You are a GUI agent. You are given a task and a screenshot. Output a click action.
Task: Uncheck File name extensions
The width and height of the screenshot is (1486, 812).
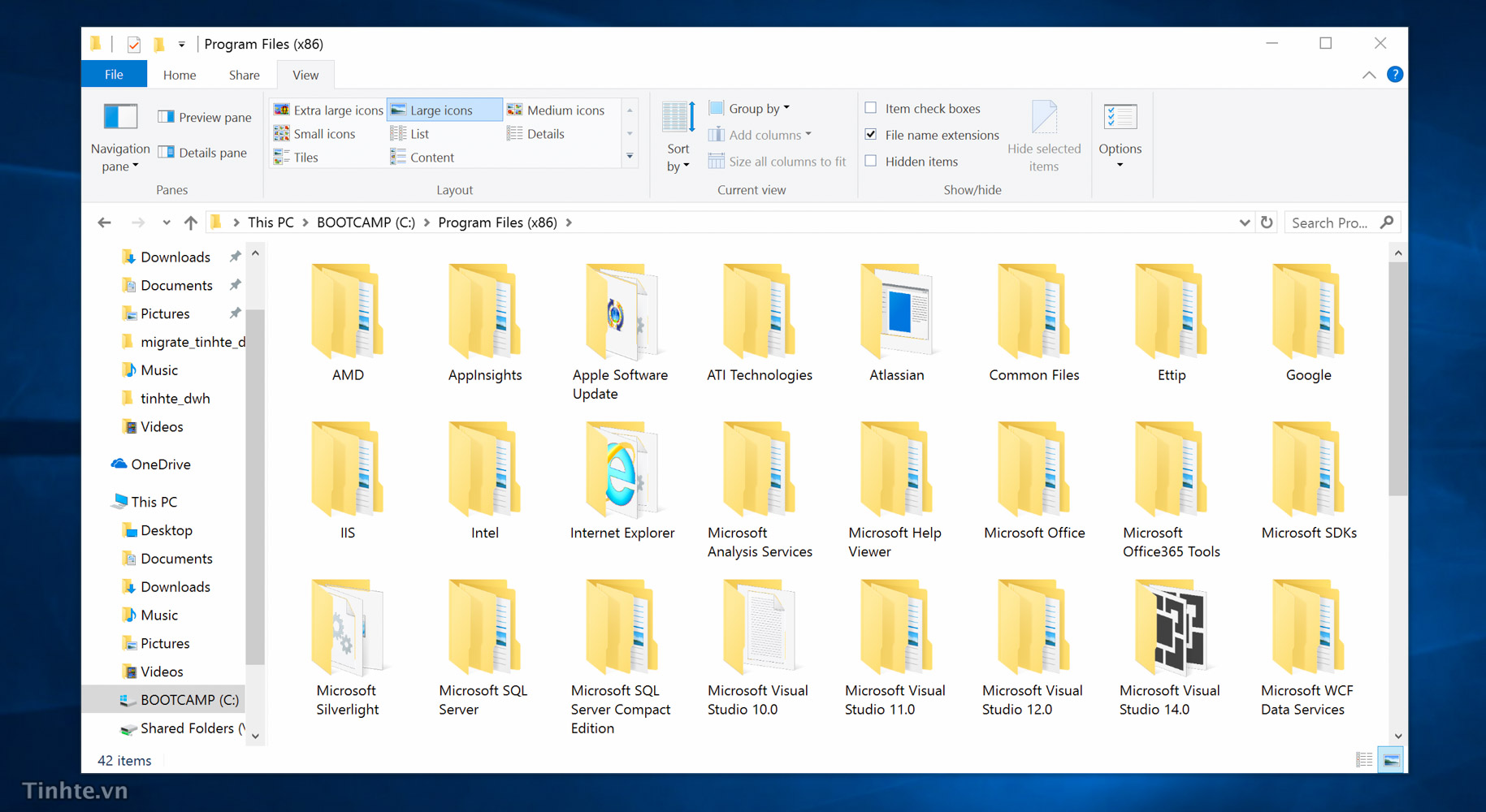tap(871, 135)
